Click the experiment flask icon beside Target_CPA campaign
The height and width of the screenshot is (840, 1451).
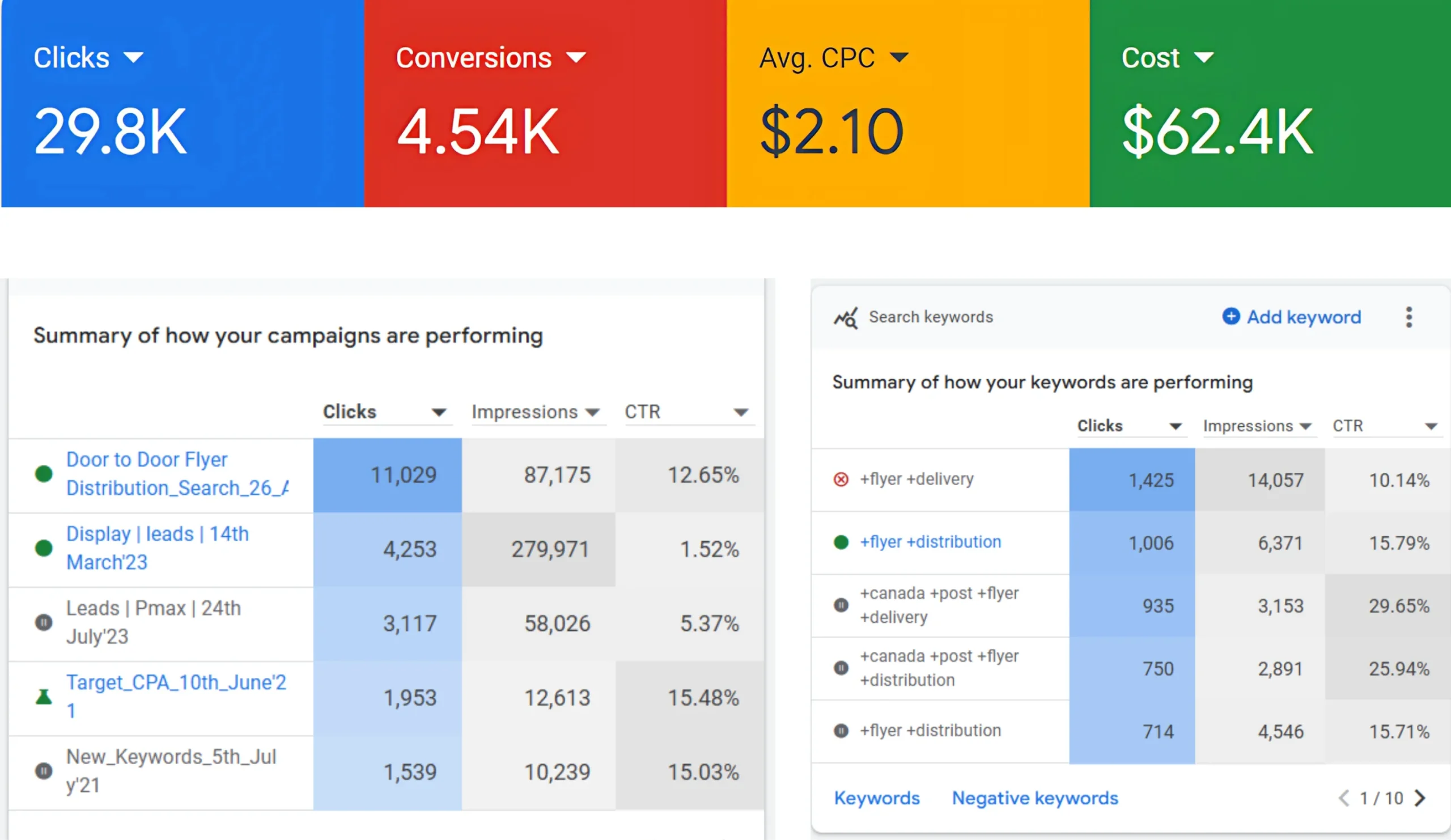click(x=44, y=697)
